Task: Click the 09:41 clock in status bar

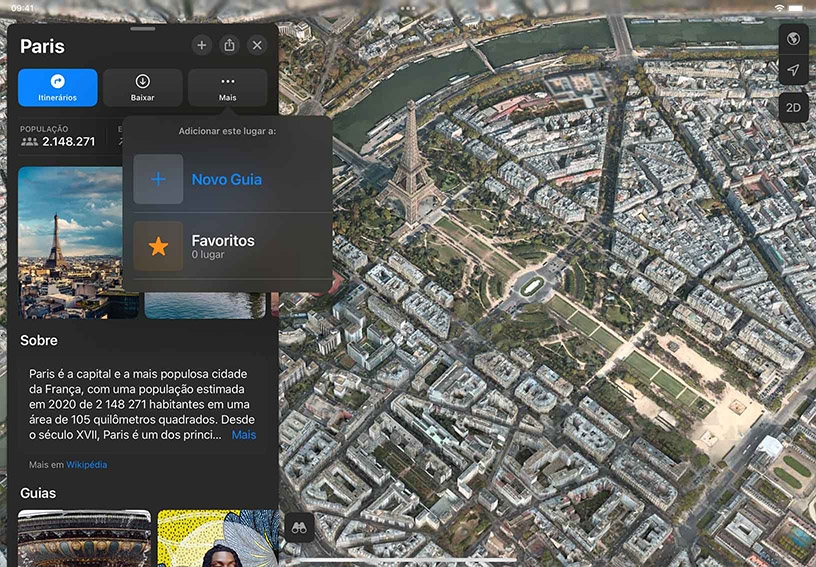Action: [22, 8]
